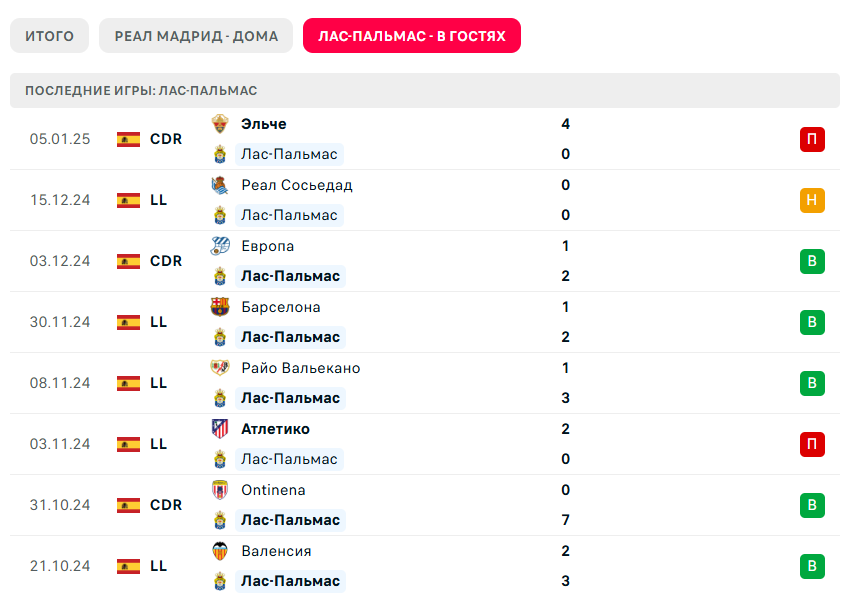
Task: Open the Реал Сосьедад team link
Action: 296,185
